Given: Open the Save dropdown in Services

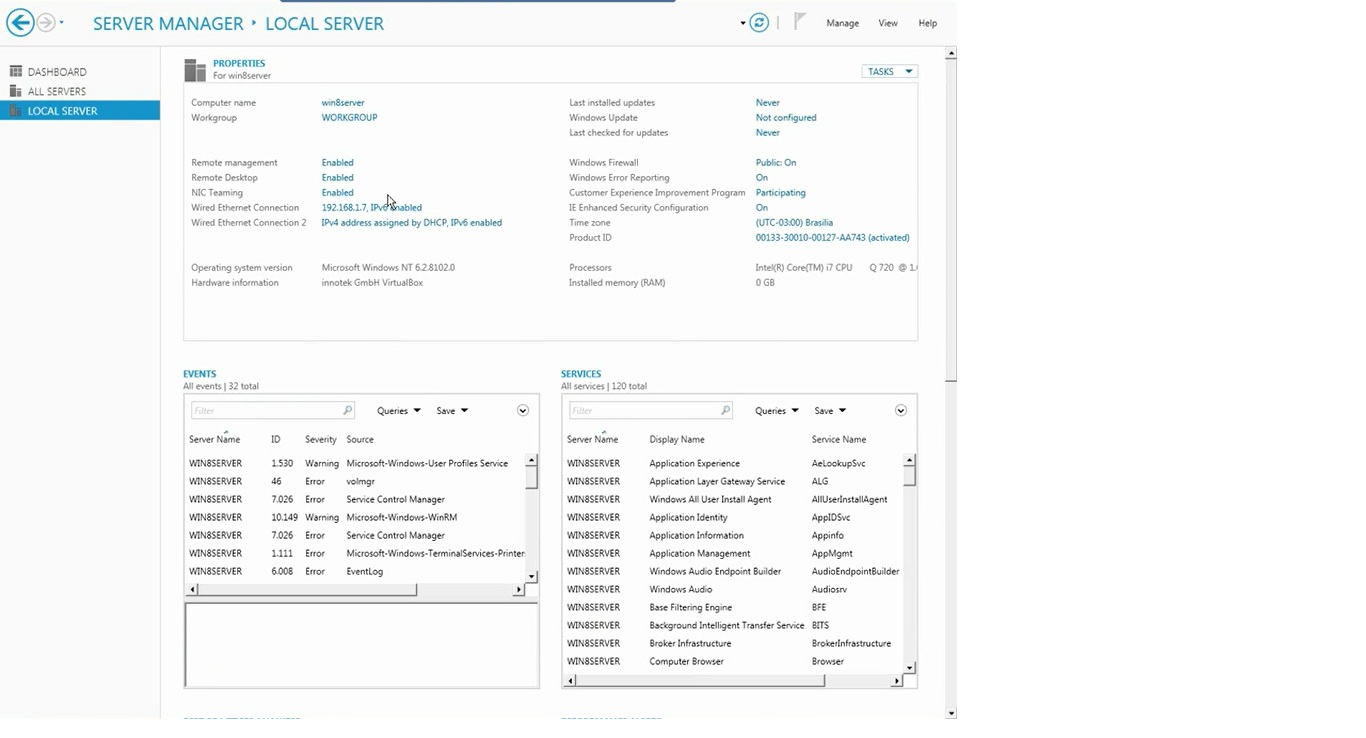Looking at the screenshot, I should click(x=830, y=411).
